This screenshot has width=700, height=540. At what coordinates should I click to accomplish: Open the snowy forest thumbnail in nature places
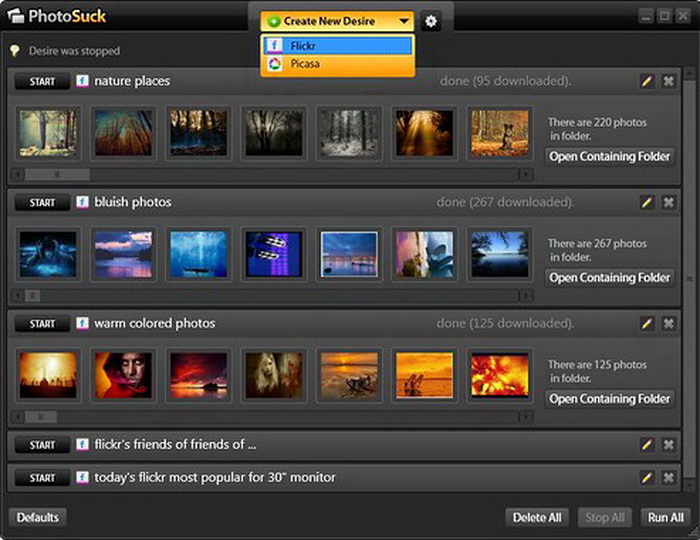pyautogui.click(x=349, y=133)
